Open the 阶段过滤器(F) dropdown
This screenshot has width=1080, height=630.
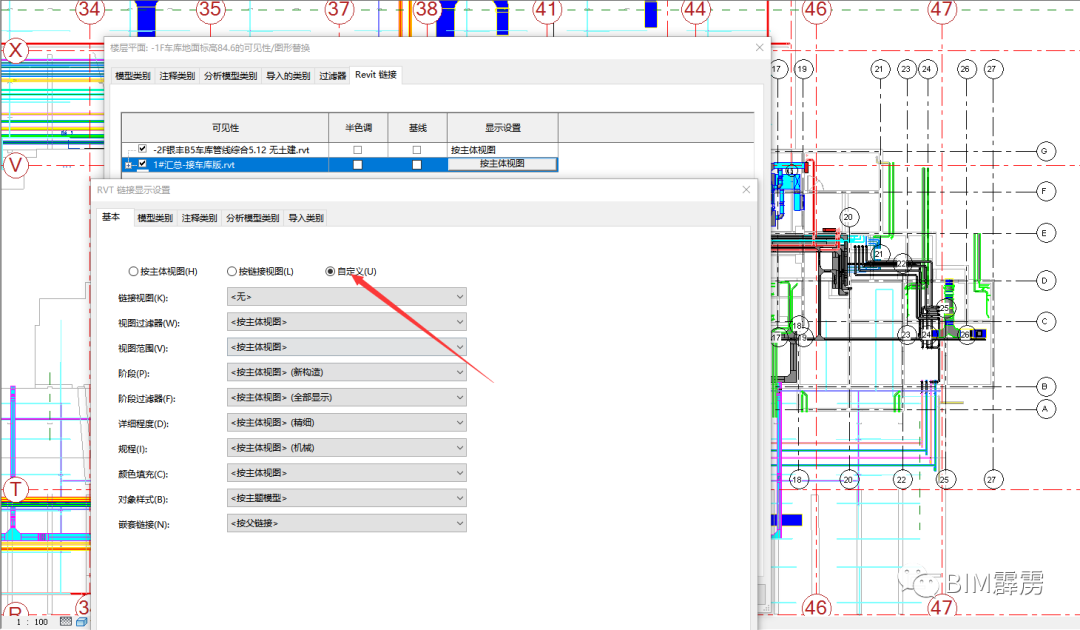point(346,397)
